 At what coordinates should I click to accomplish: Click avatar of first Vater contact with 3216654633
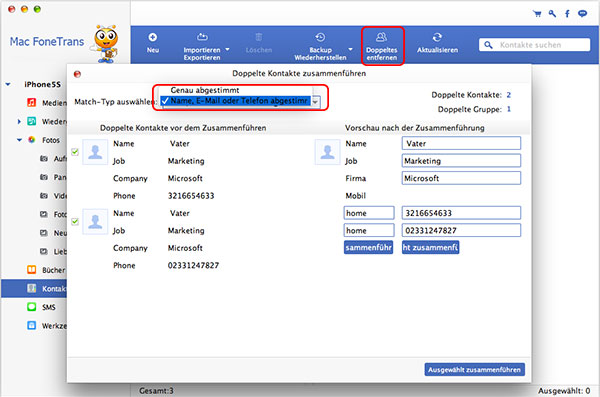pyautogui.click(x=95, y=152)
